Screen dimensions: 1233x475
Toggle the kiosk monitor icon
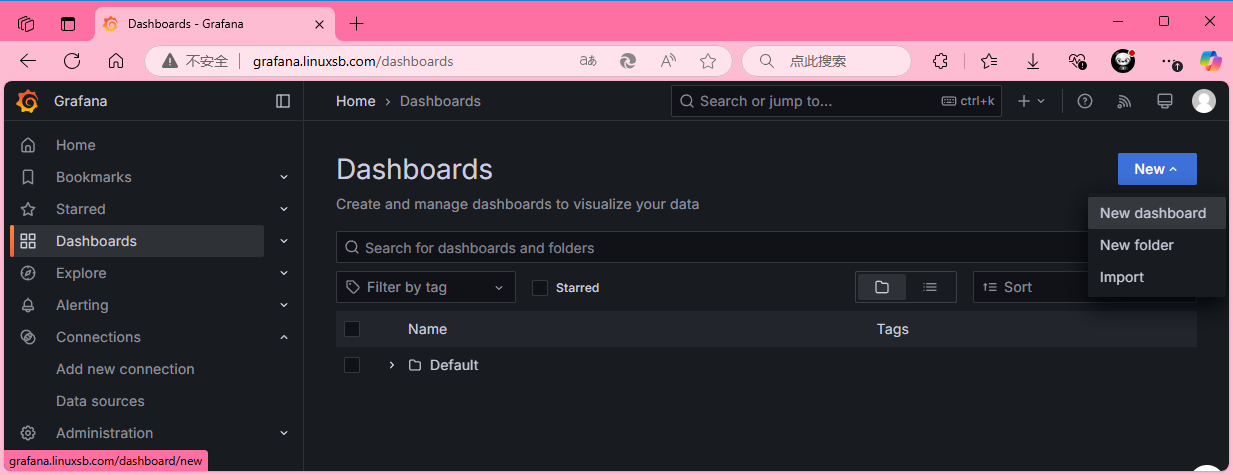click(1164, 101)
